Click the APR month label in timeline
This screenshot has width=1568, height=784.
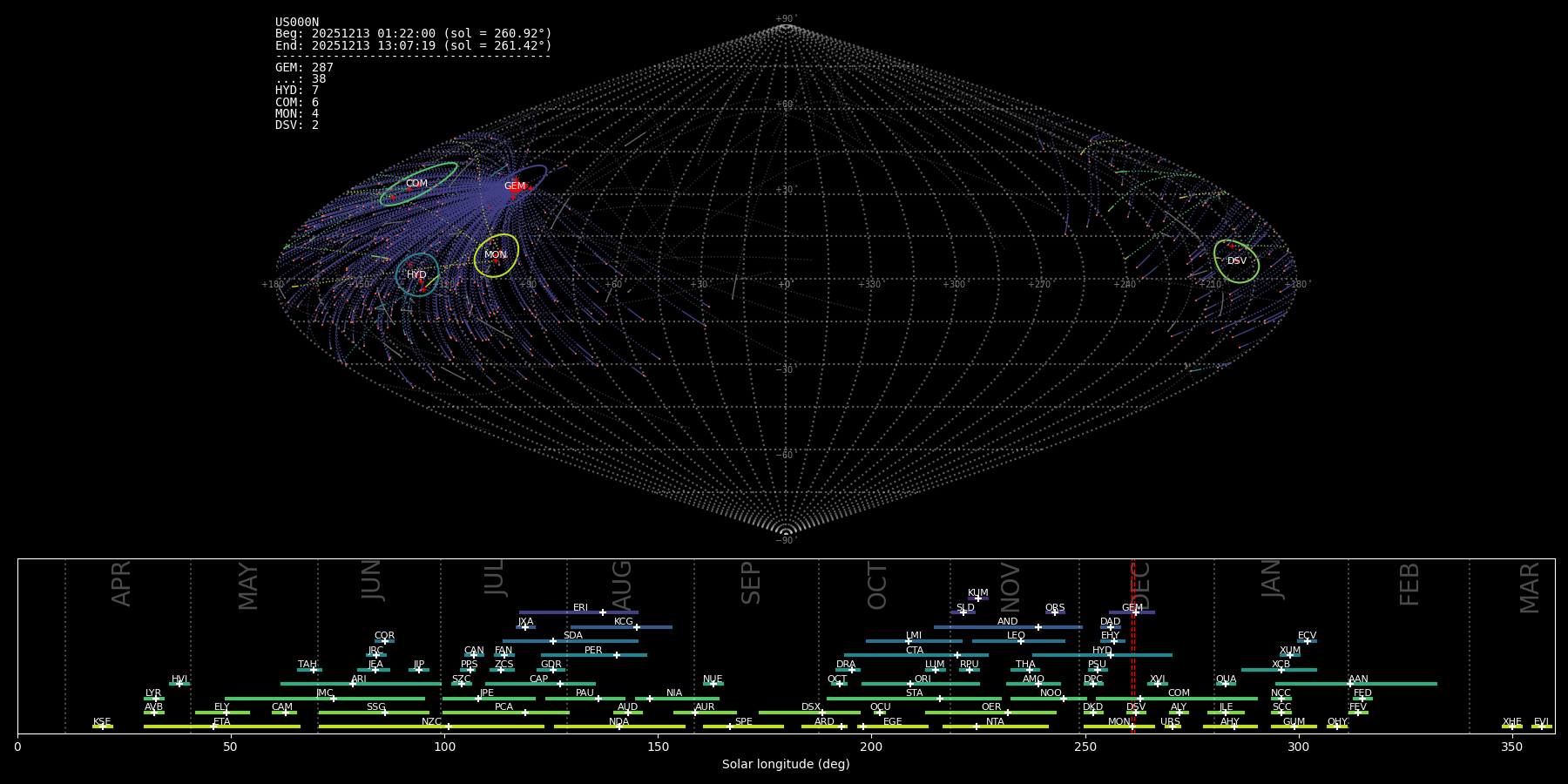(x=122, y=585)
